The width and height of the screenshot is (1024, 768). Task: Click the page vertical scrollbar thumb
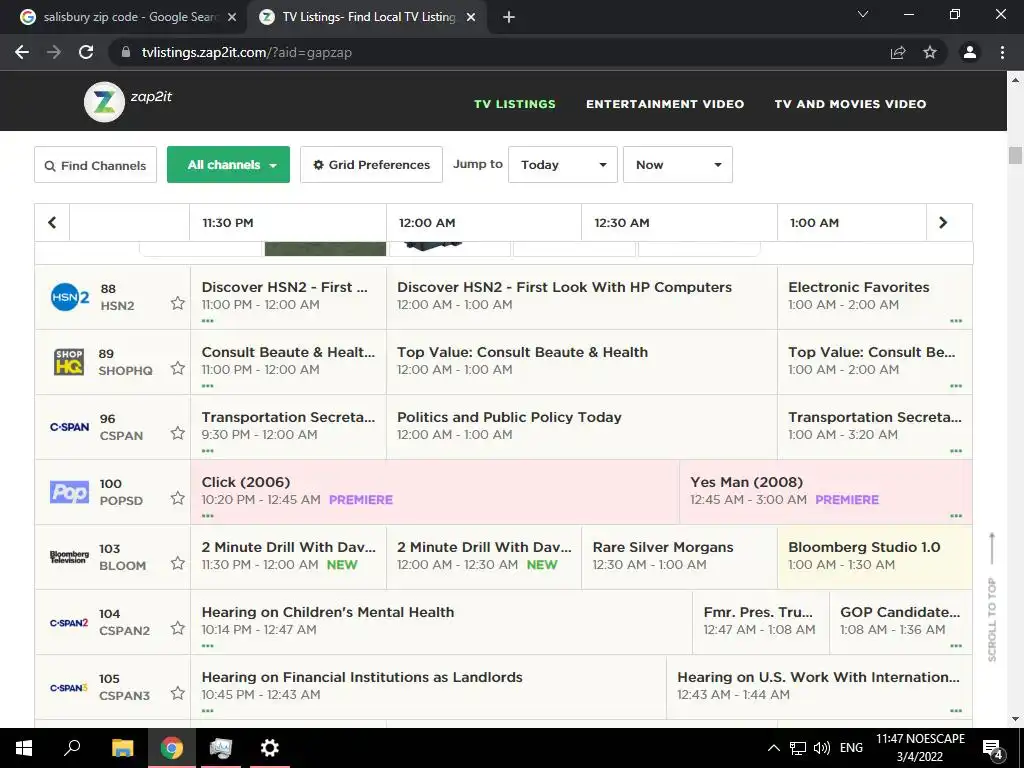coord(1015,155)
